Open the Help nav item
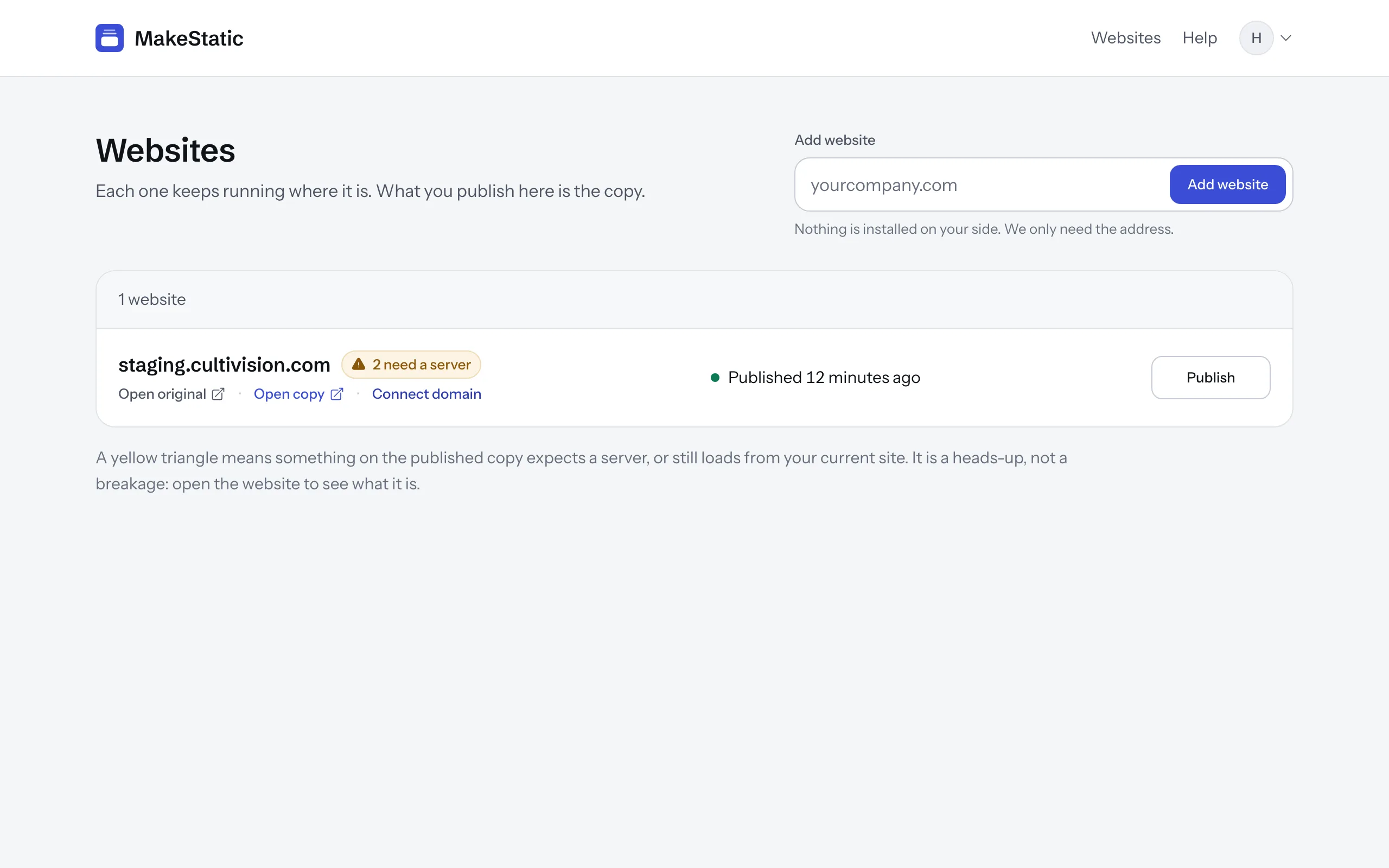The width and height of the screenshot is (1389, 868). pyautogui.click(x=1200, y=38)
